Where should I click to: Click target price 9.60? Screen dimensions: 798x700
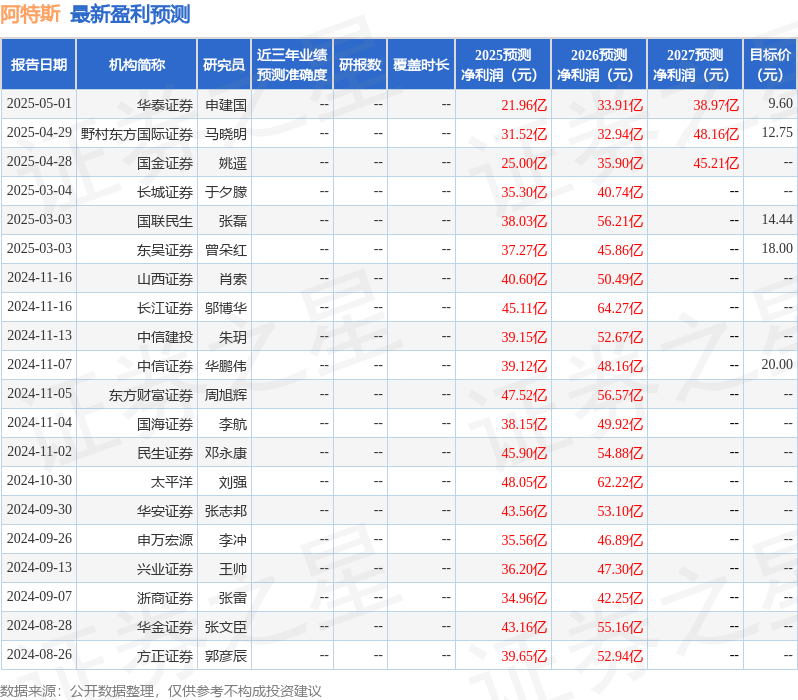tap(780, 104)
